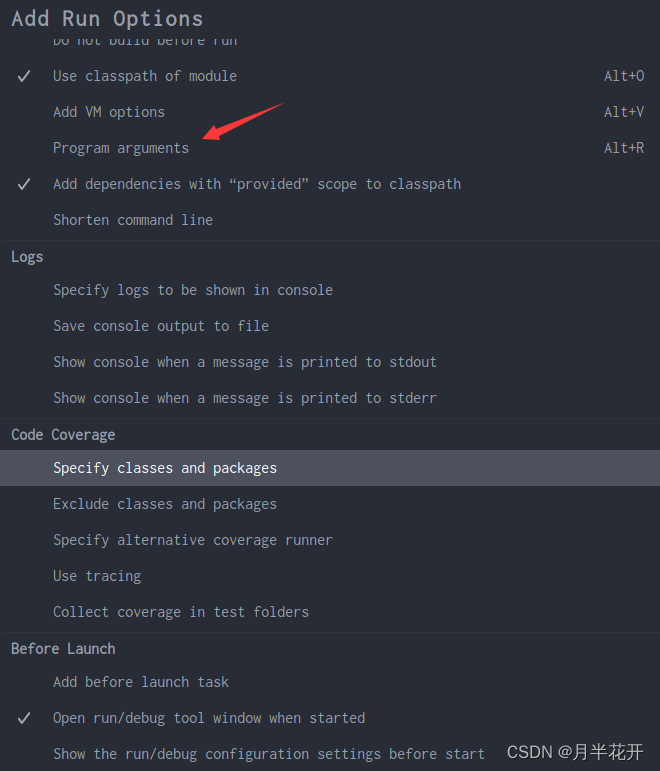Choose Exclude classes and packages
Image resolution: width=660 pixels, height=771 pixels.
point(330,504)
